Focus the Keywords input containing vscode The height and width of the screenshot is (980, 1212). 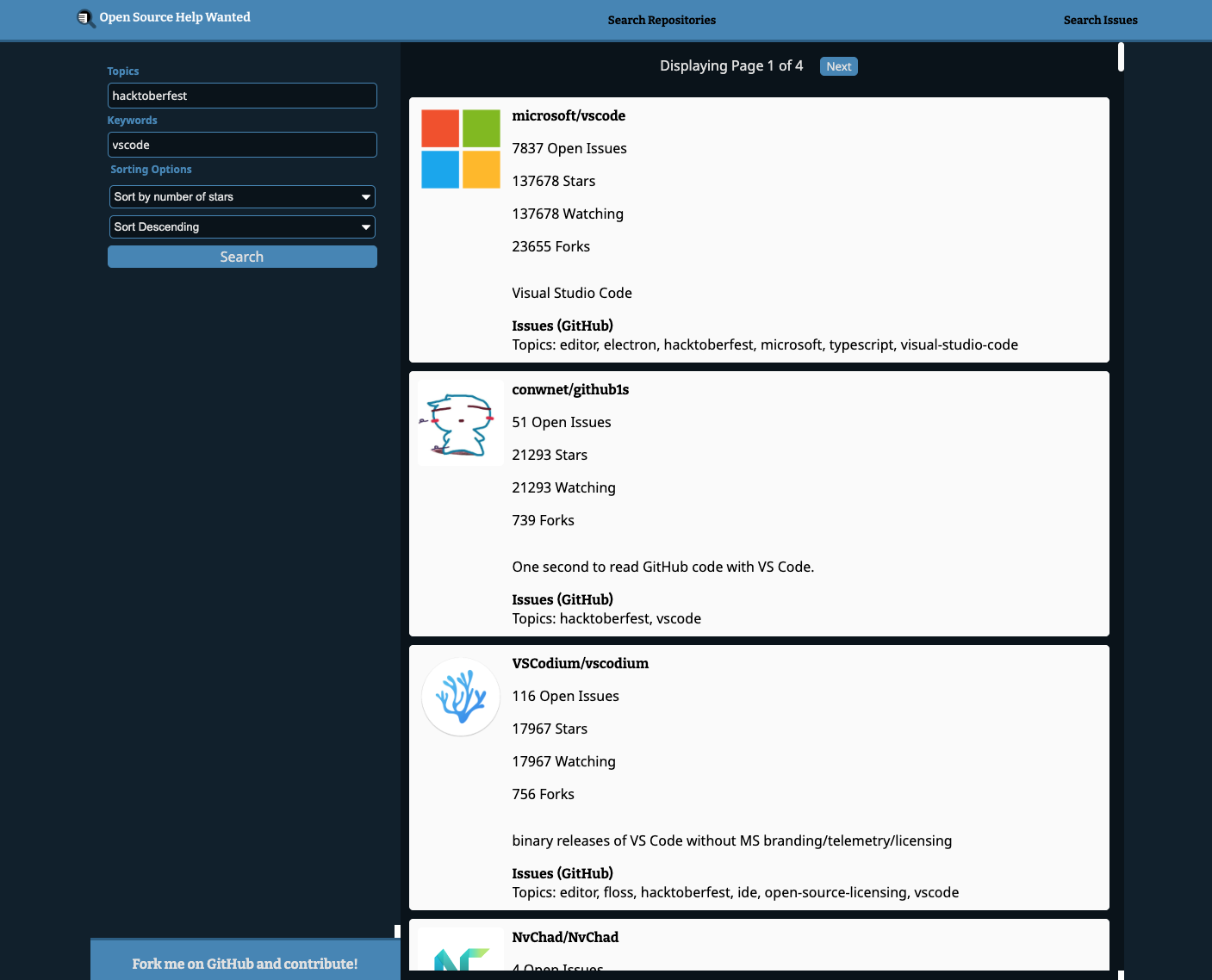(242, 145)
